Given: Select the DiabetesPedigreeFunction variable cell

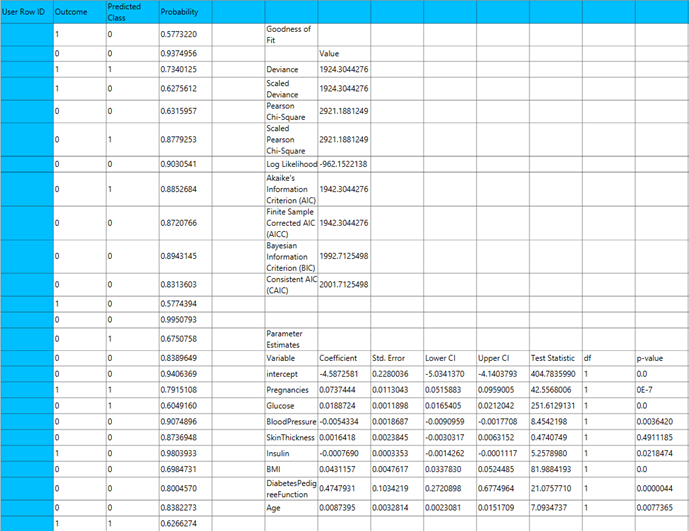Looking at the screenshot, I should [x=291, y=488].
